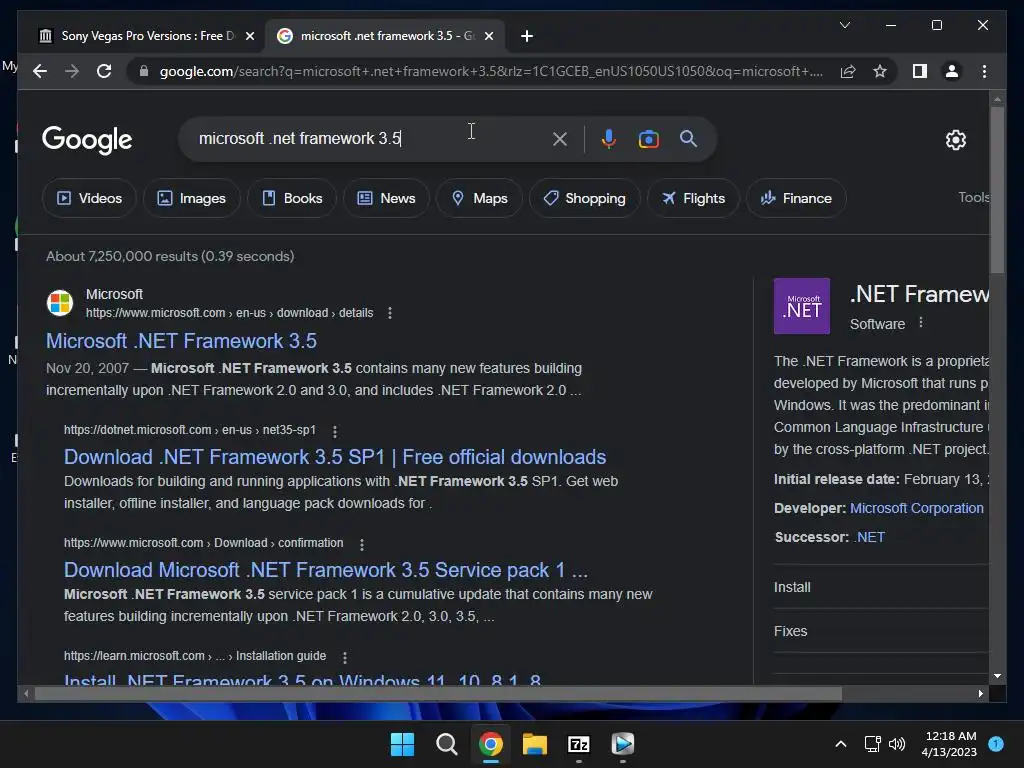1024x768 pixels.
Task: Open more options for Download confirmation result
Action: point(362,544)
